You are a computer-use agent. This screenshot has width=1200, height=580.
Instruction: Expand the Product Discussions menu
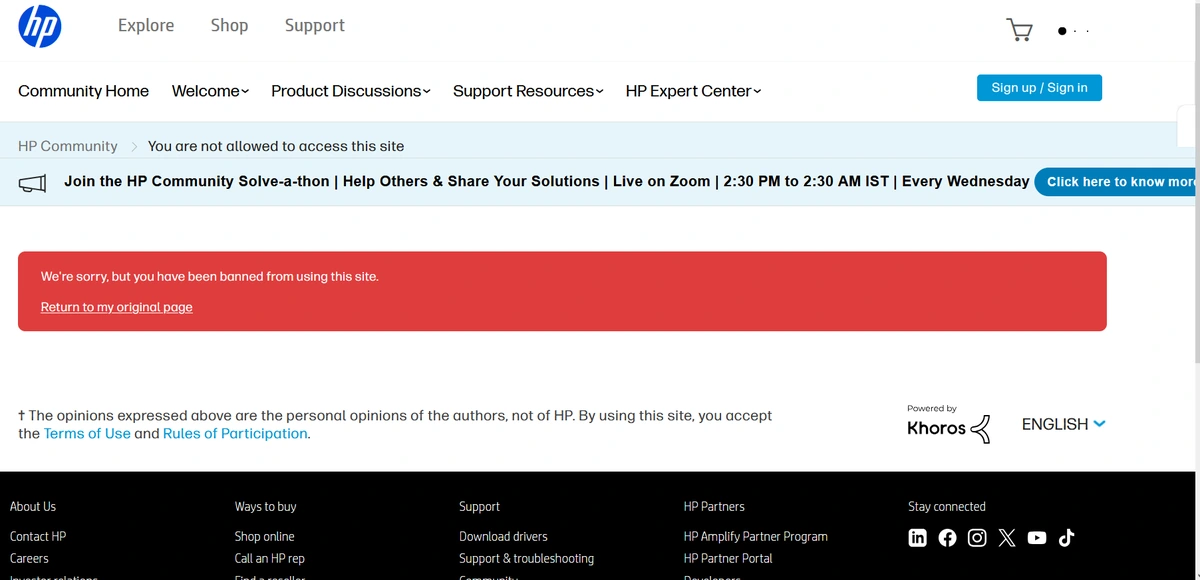point(350,91)
